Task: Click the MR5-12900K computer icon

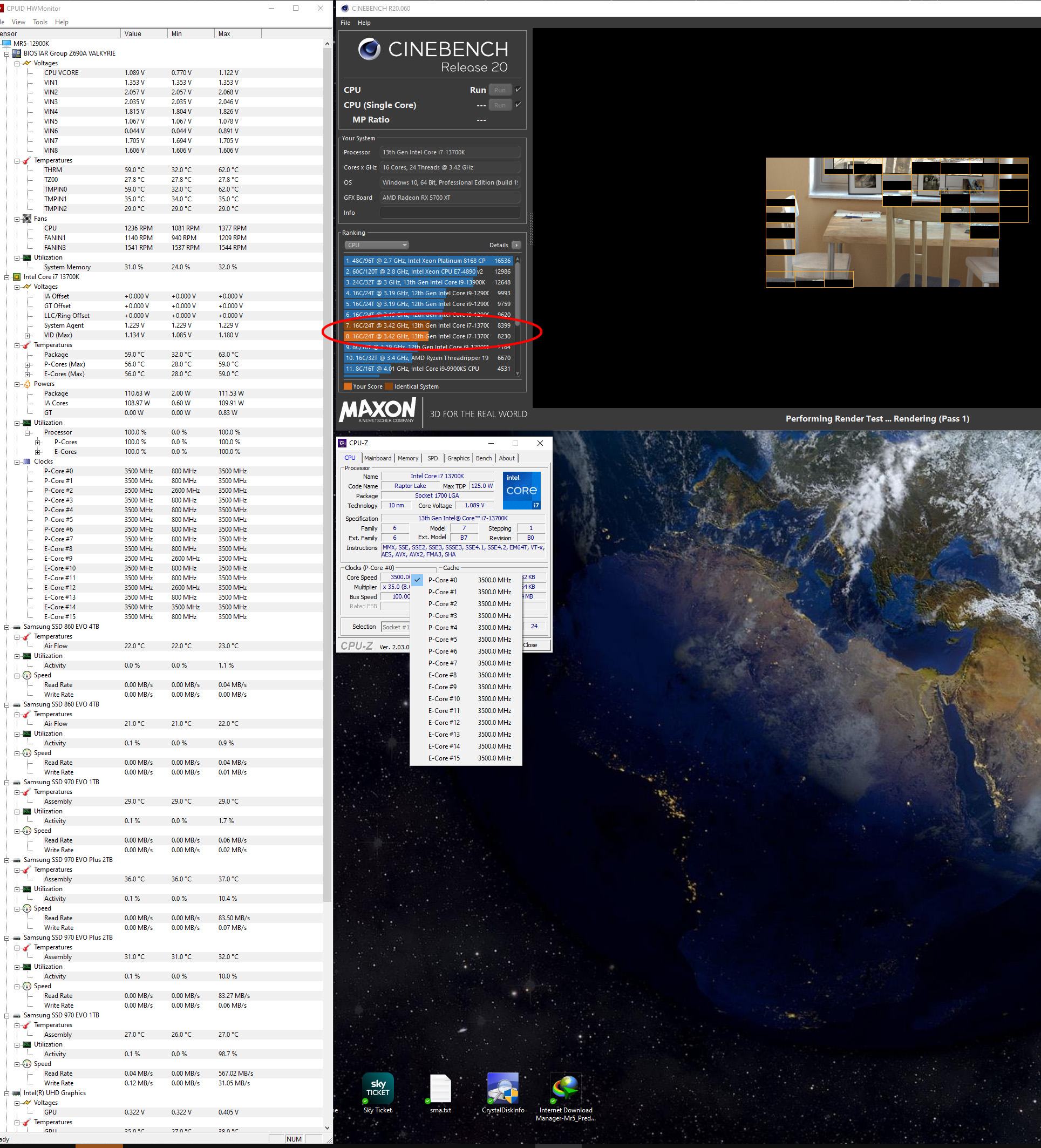Action: click(6, 44)
